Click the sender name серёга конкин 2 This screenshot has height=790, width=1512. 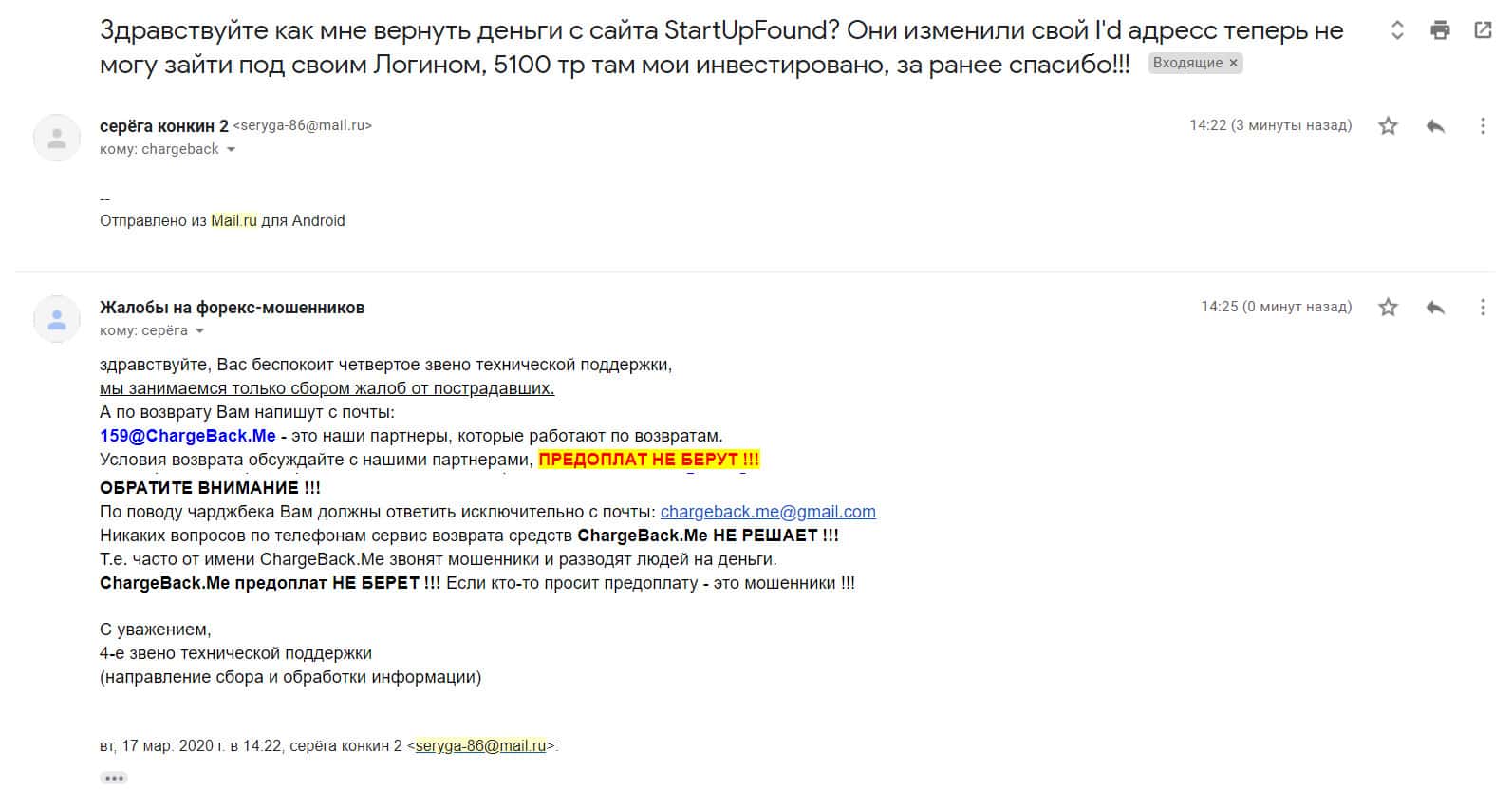point(163,125)
